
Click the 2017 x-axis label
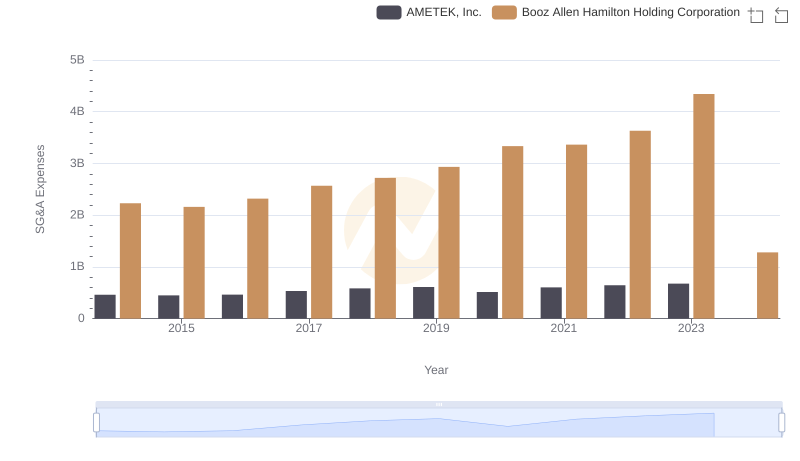[x=309, y=328]
